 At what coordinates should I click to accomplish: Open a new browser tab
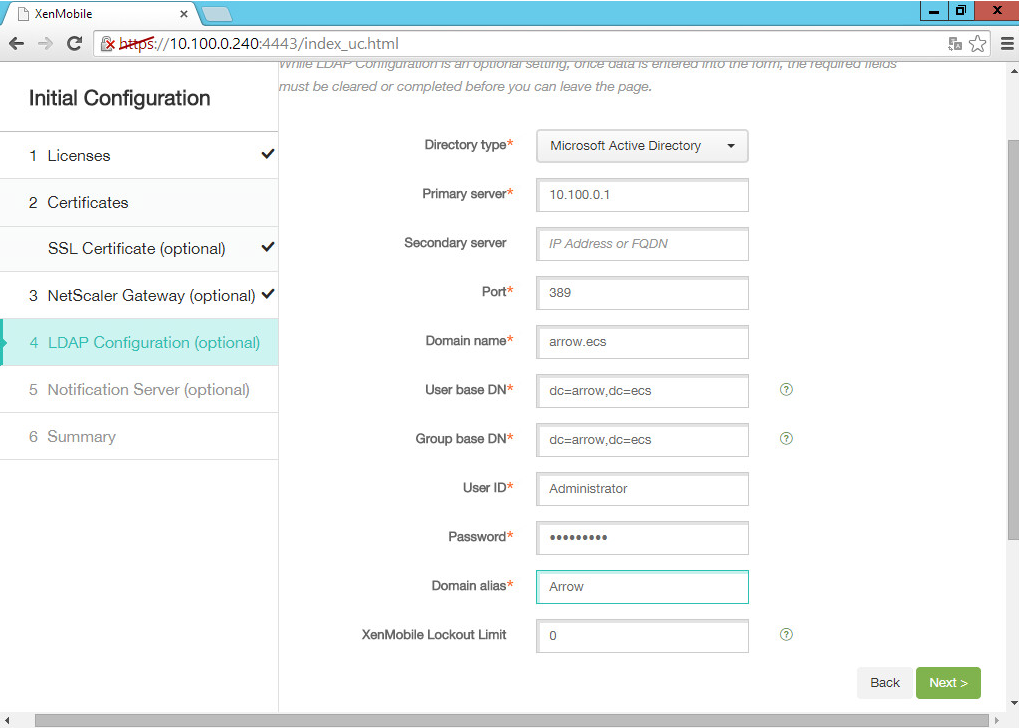pos(216,14)
